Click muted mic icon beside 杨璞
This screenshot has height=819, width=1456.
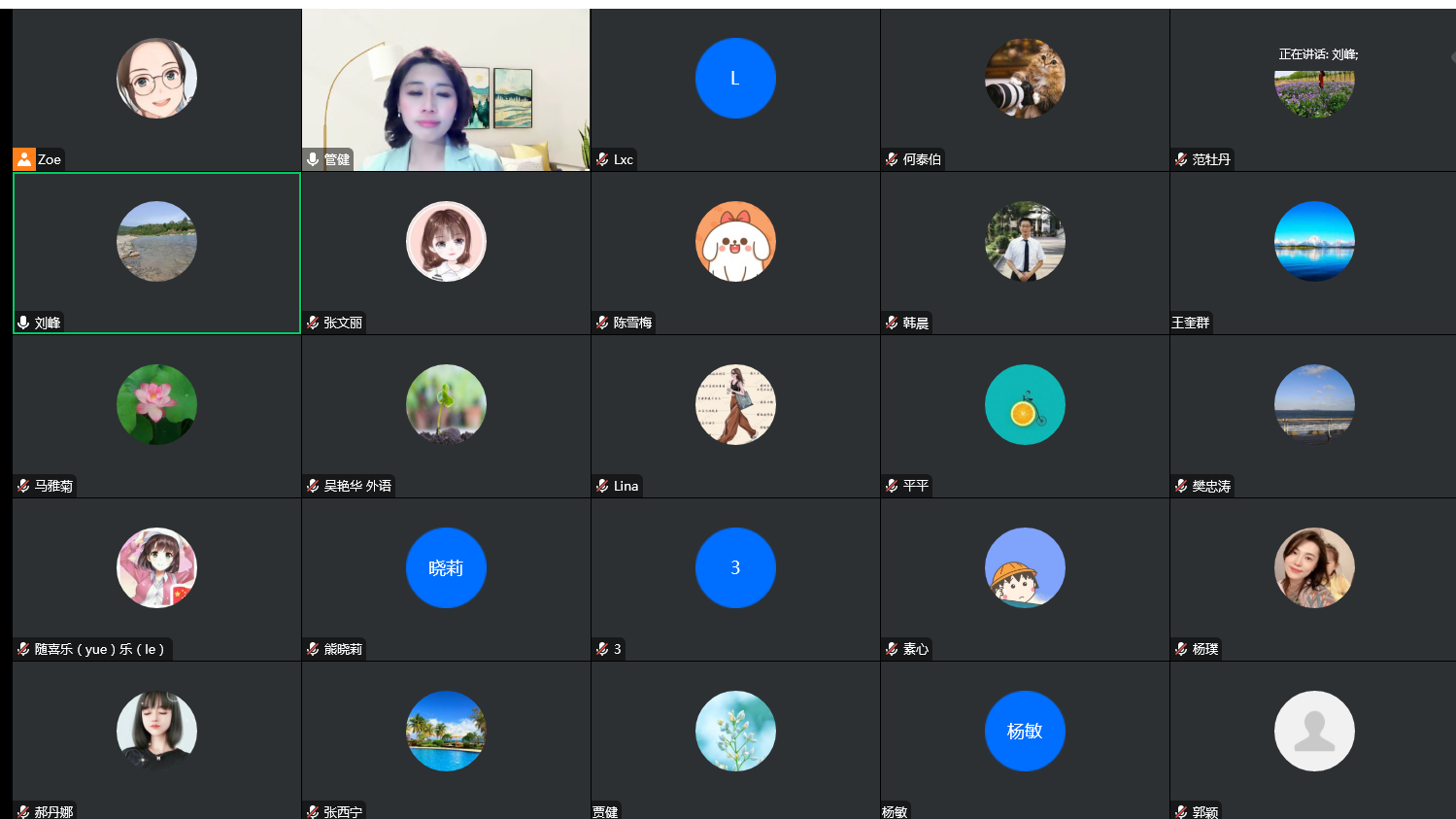(x=1181, y=649)
